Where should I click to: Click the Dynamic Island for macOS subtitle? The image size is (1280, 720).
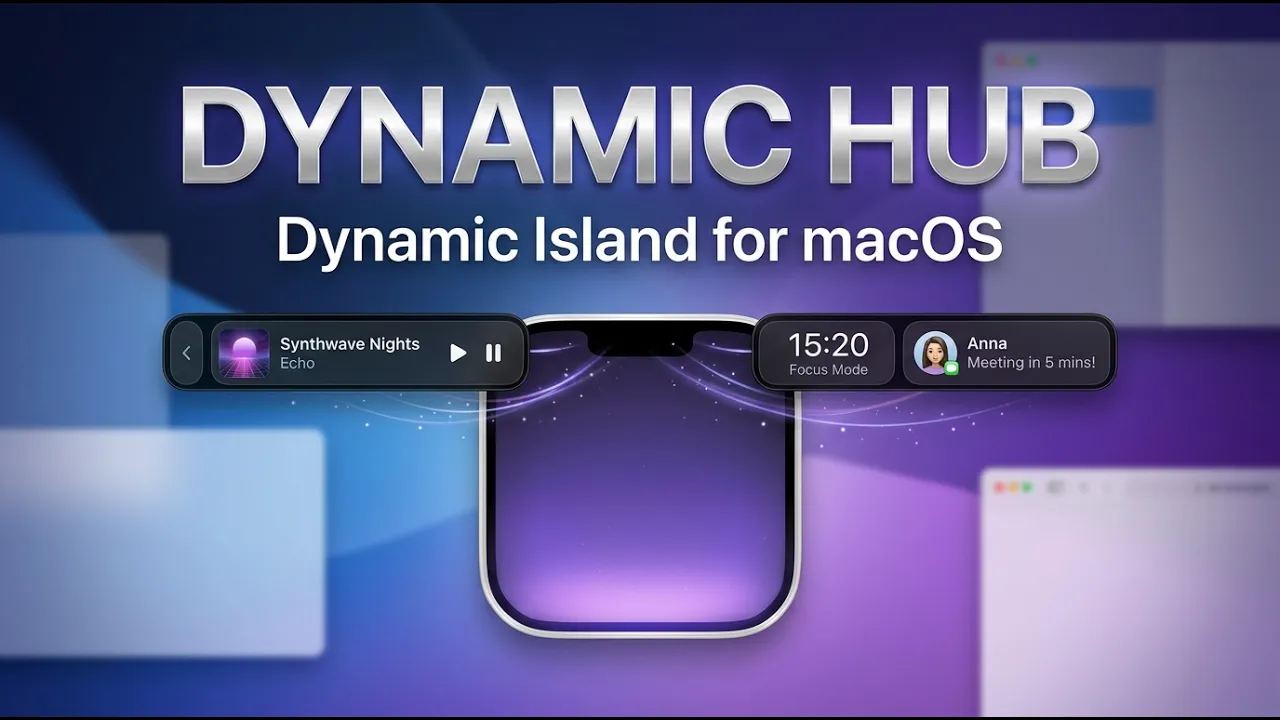tap(640, 241)
